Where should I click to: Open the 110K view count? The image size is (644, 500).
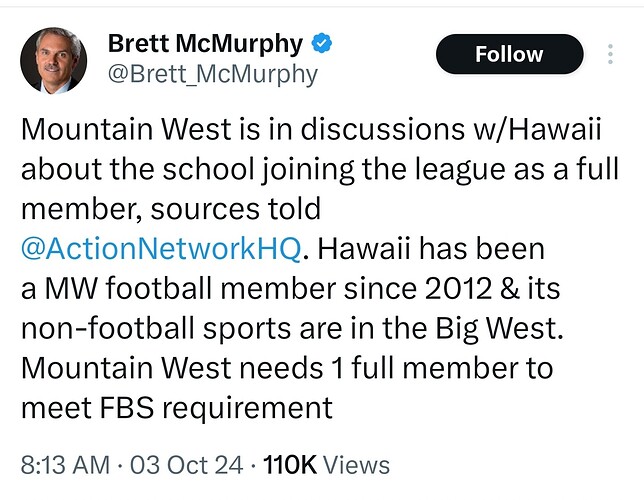(x=290, y=465)
